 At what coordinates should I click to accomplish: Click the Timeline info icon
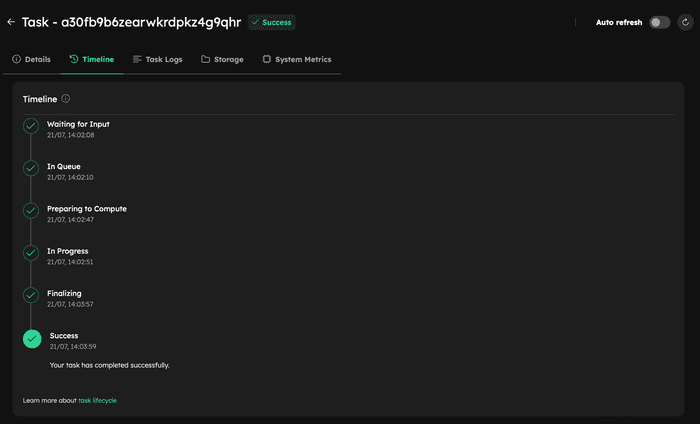coord(66,99)
